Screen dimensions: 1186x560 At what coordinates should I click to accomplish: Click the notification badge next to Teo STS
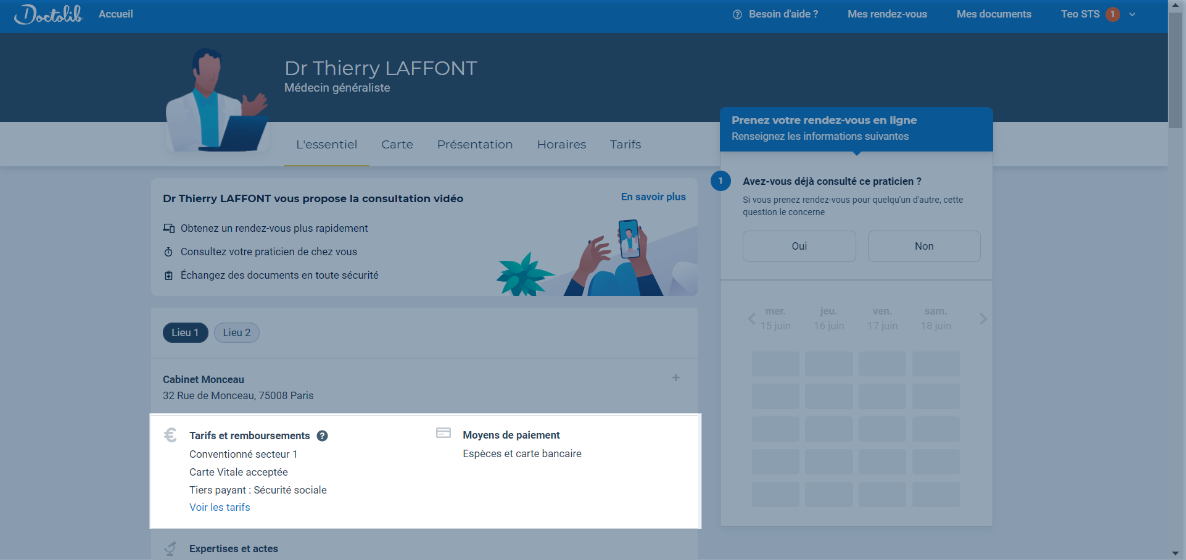point(1112,14)
